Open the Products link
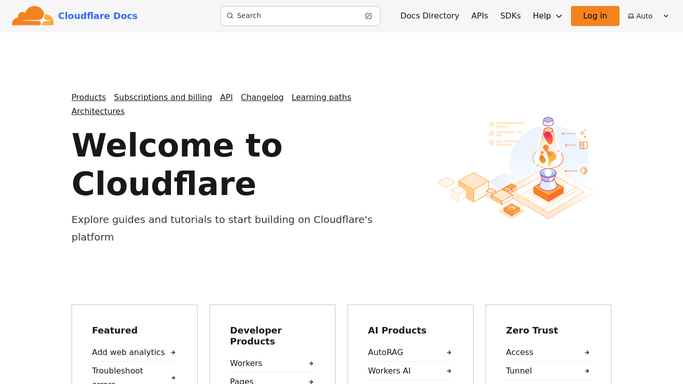The width and height of the screenshot is (683, 384). [88, 97]
